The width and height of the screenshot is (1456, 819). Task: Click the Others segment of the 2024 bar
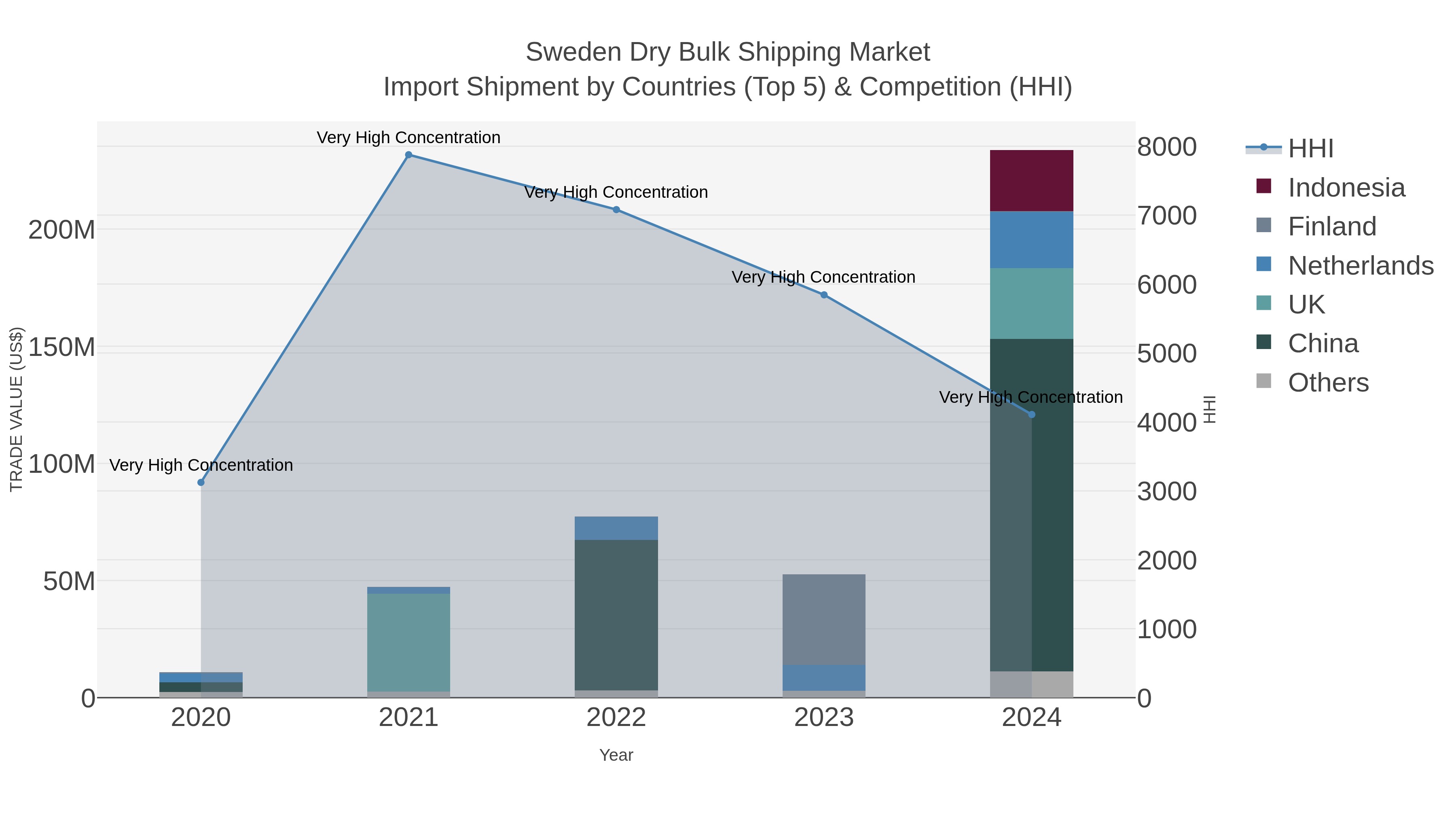[x=1031, y=684]
